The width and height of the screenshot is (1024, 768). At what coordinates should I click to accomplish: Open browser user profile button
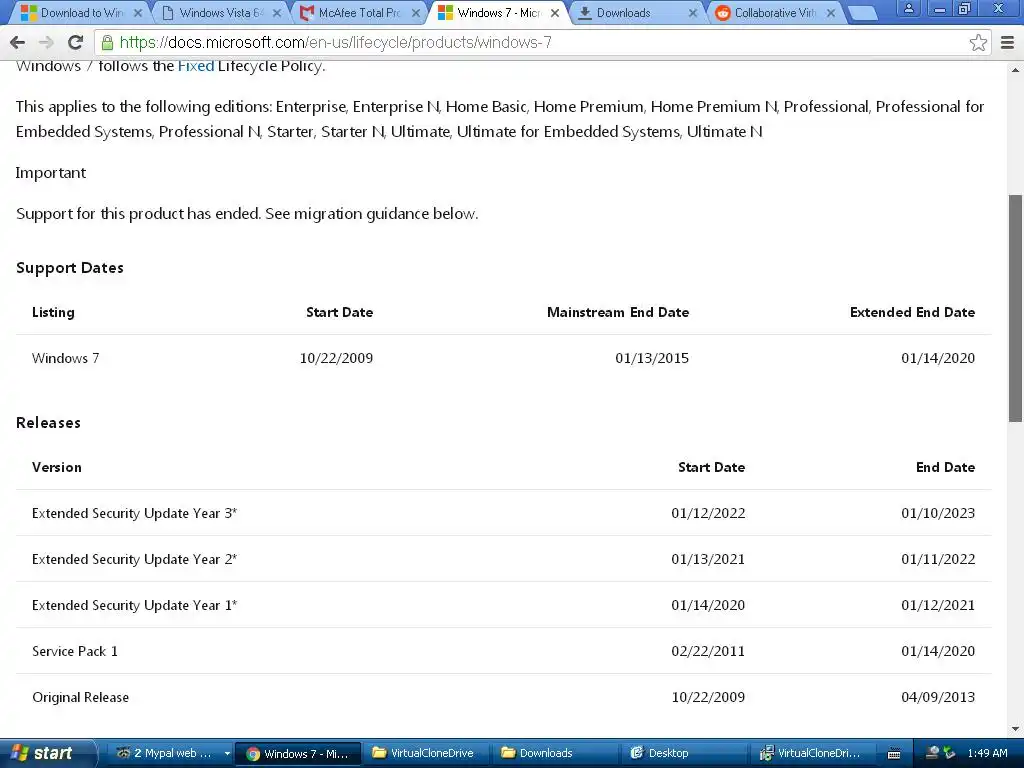point(908,8)
